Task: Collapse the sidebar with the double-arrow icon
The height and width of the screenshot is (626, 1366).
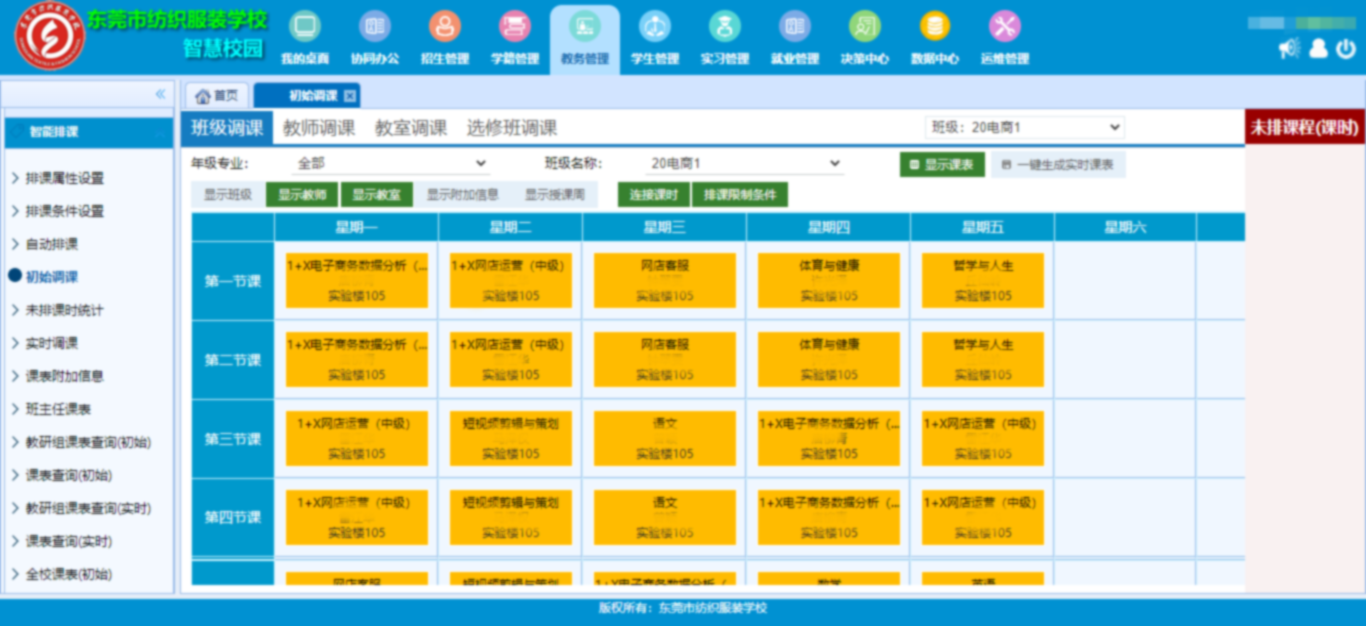Action: [160, 94]
